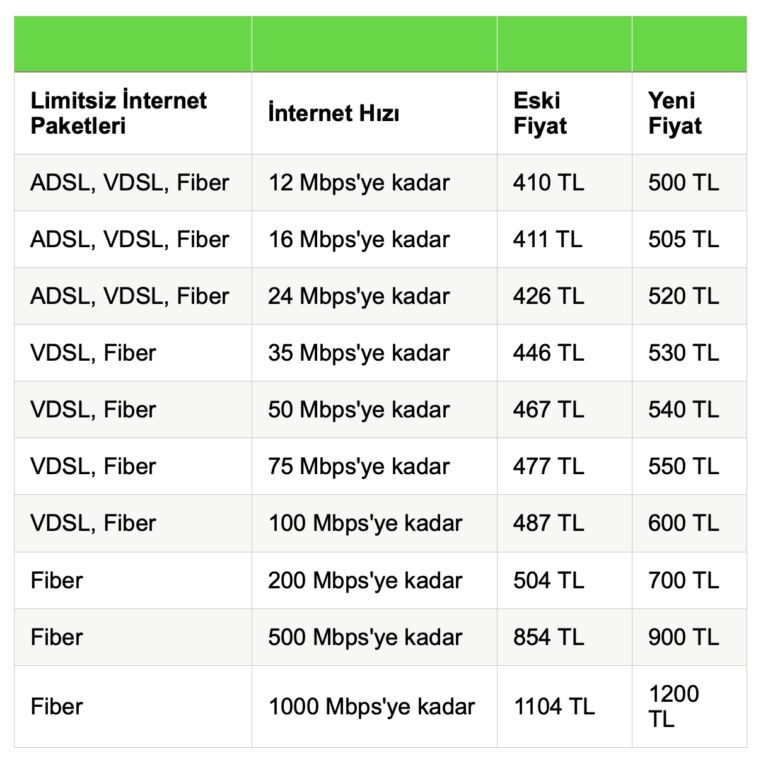Screen dimensions: 768x768
Task: Select the 467 TL old price cell
Action: coord(549,410)
